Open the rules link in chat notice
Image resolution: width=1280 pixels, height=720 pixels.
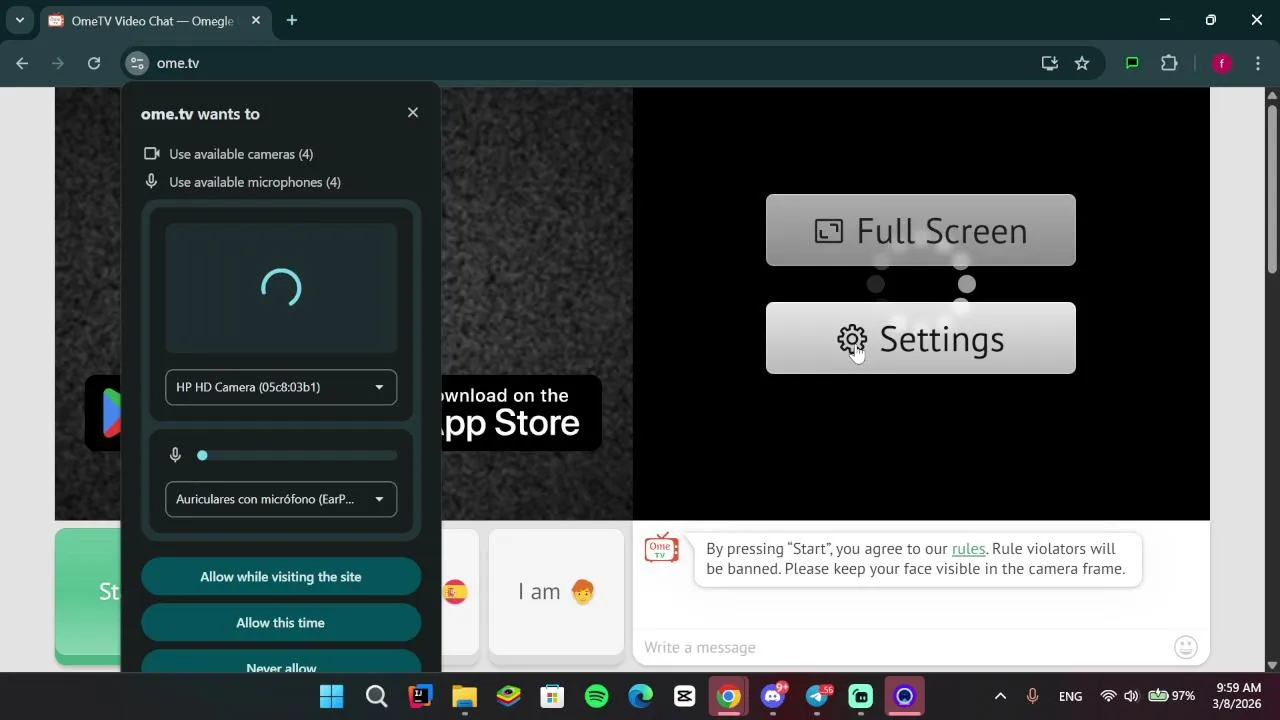click(x=968, y=548)
